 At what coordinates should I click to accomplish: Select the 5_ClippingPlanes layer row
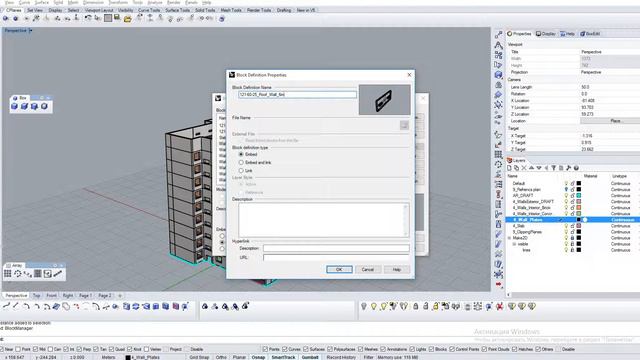[573, 232]
